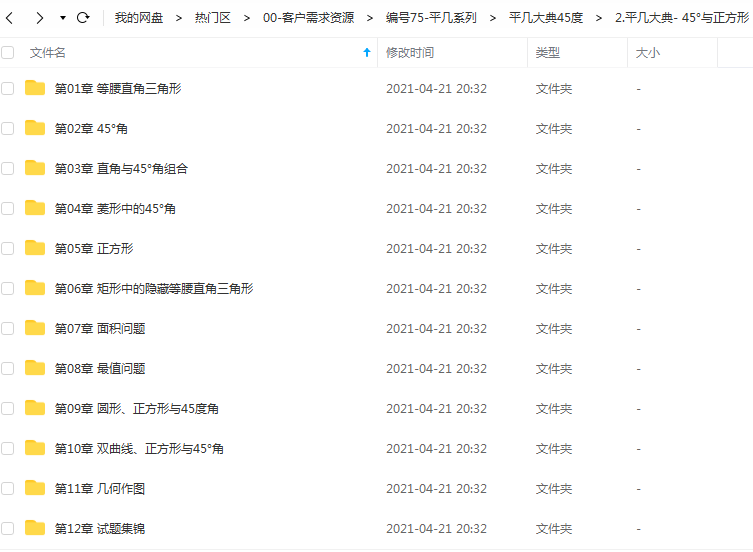
Task: Navigate to 热门区 in breadcrumb
Action: tap(213, 18)
